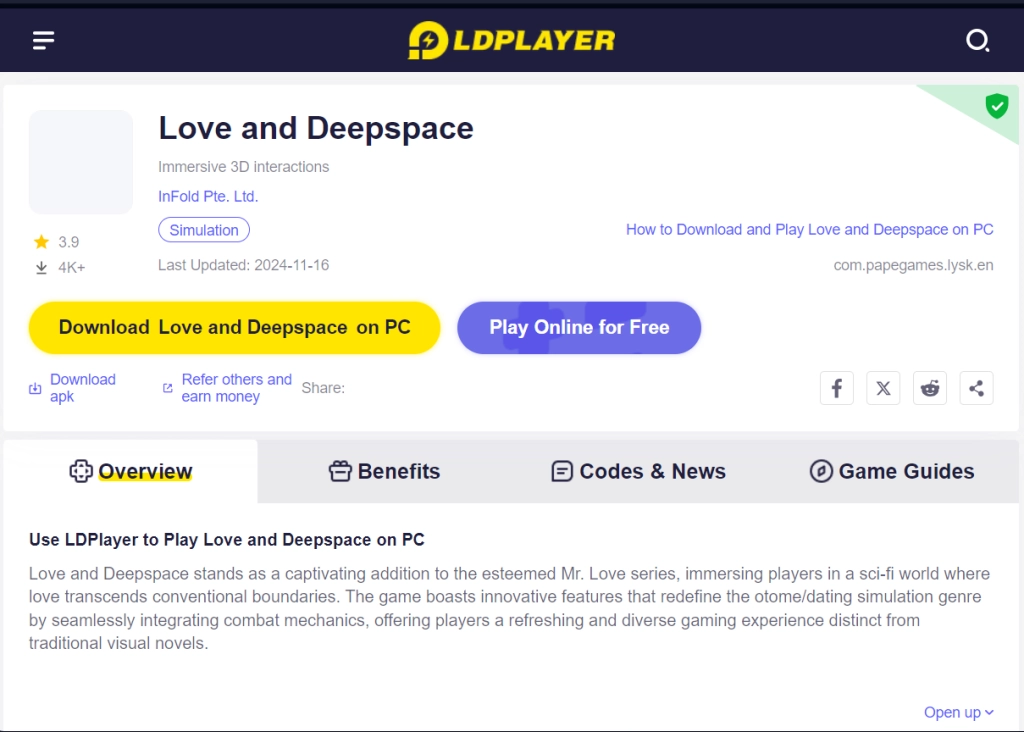Click Download Love and Deepspace on PC
1024x732 pixels.
point(234,328)
